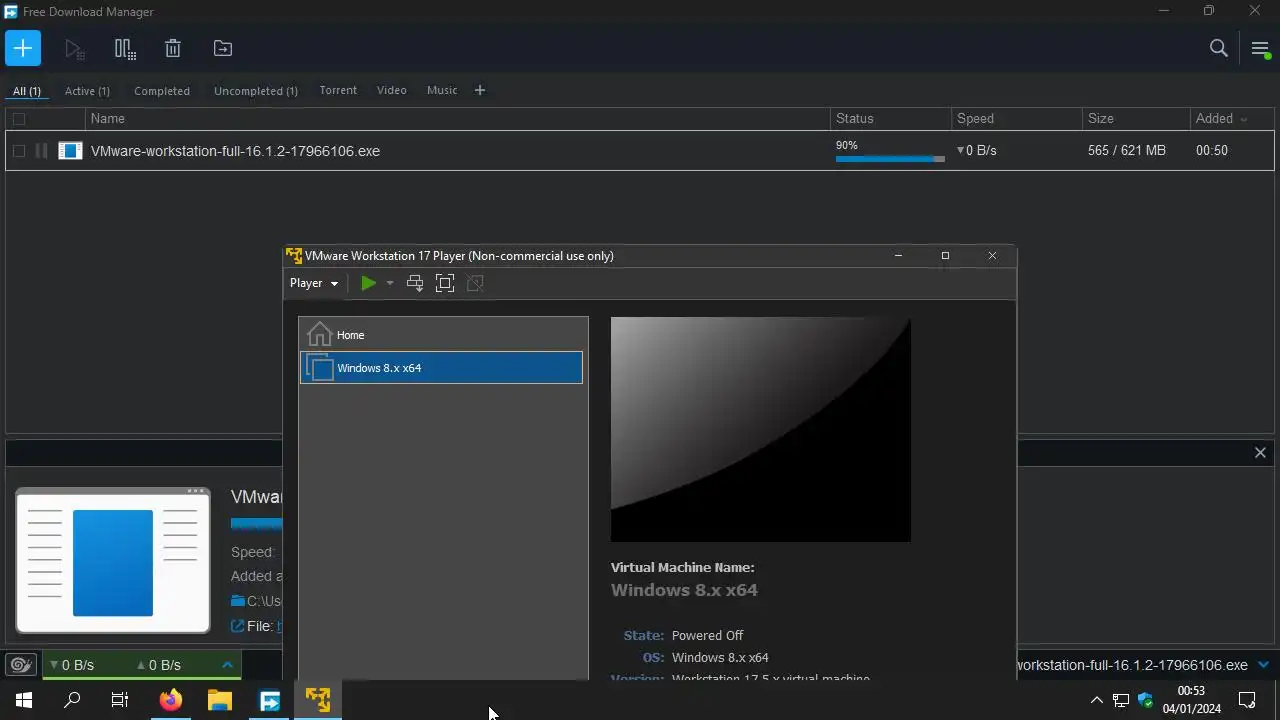Image resolution: width=1280 pixels, height=720 pixels.
Task: Open the Player dropdown menu
Action: [314, 283]
